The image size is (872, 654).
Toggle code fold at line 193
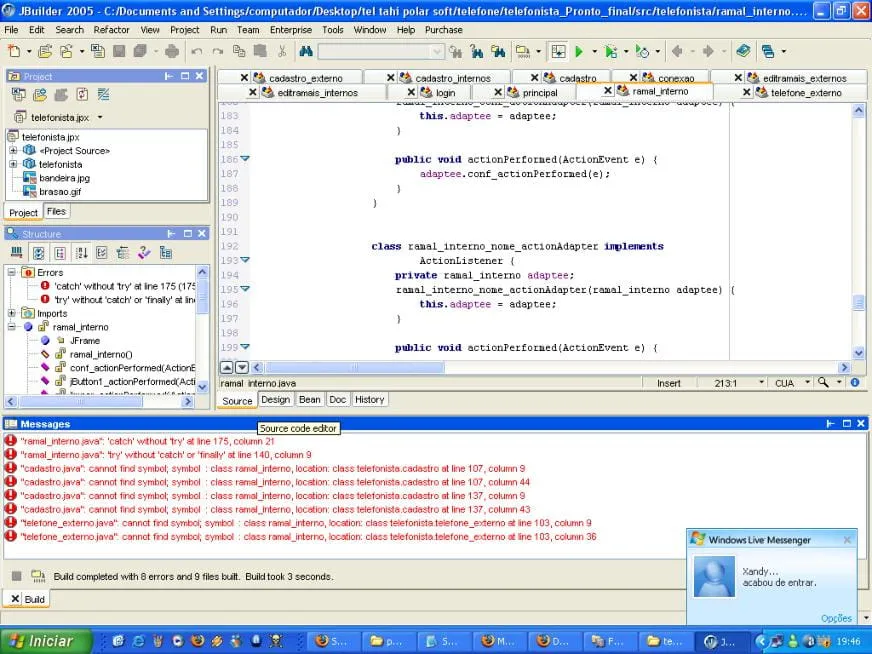(245, 260)
